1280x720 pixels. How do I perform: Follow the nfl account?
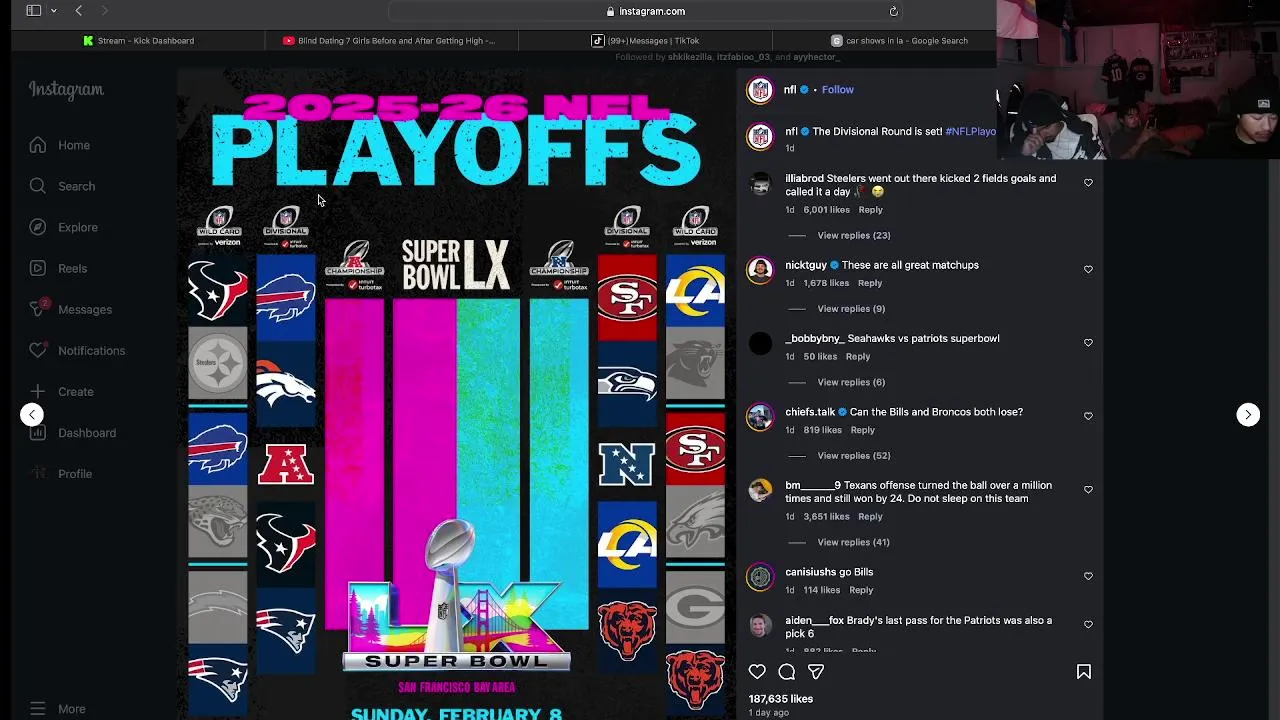(837, 89)
